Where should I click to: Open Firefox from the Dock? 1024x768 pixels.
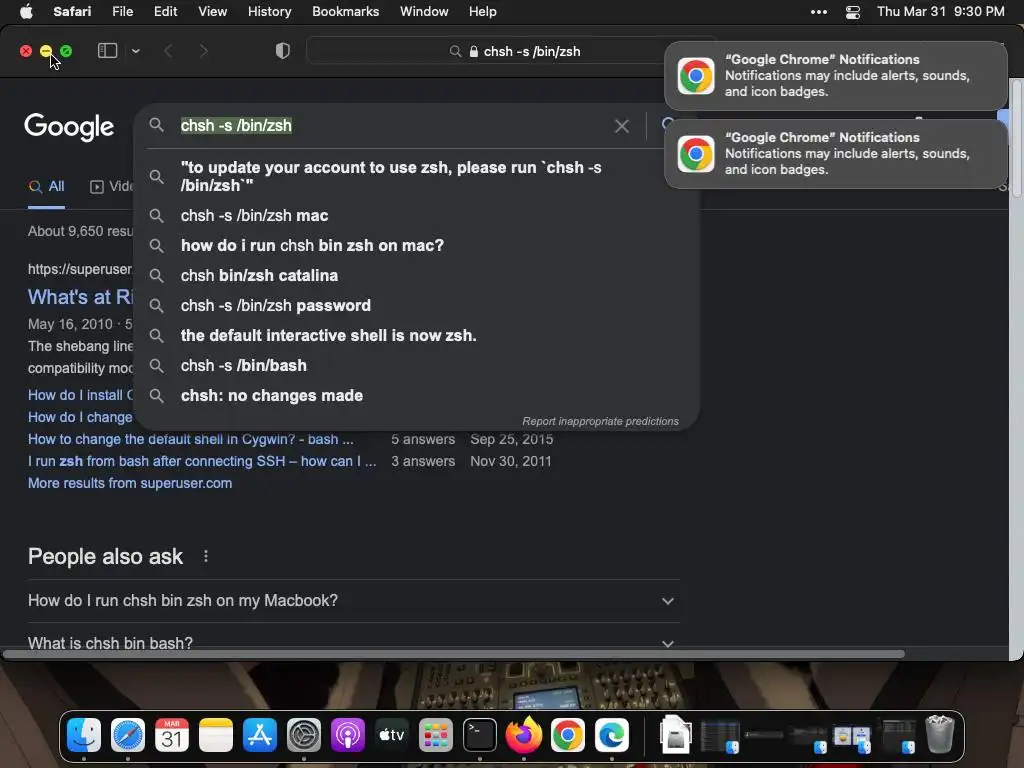(x=524, y=735)
